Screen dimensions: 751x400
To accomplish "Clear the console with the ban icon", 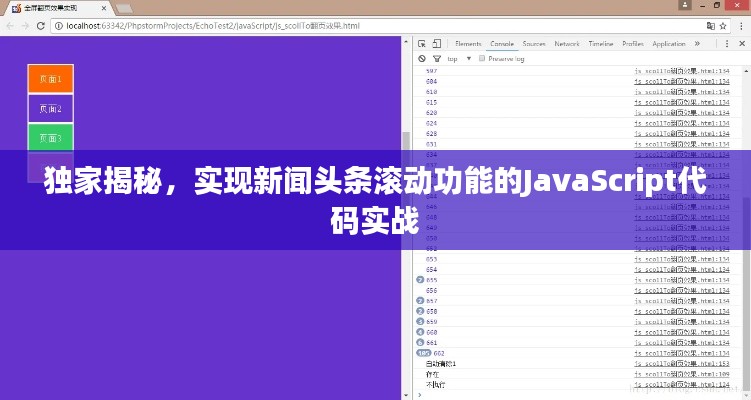I will click(x=422, y=59).
